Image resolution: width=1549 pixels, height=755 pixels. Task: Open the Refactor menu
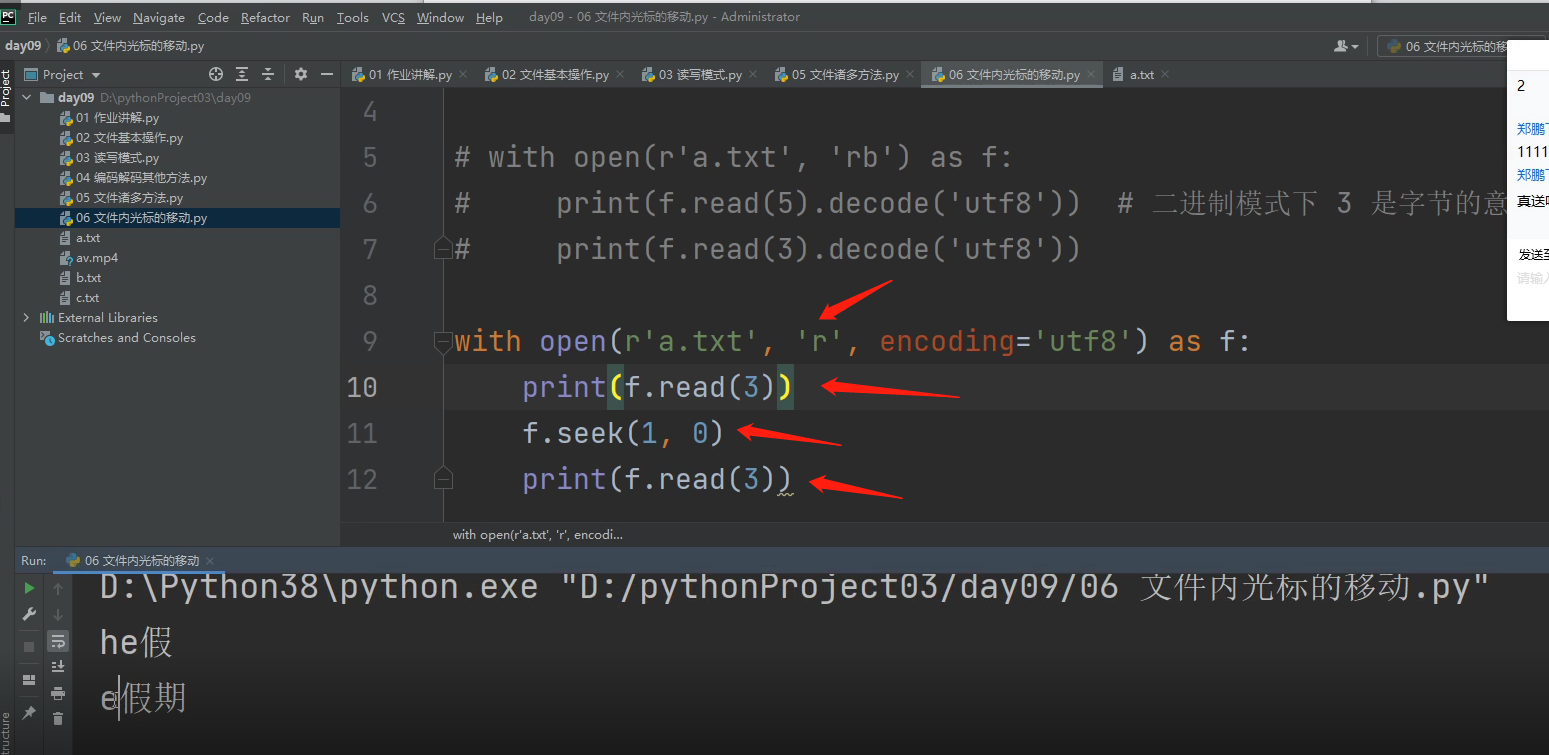[265, 17]
